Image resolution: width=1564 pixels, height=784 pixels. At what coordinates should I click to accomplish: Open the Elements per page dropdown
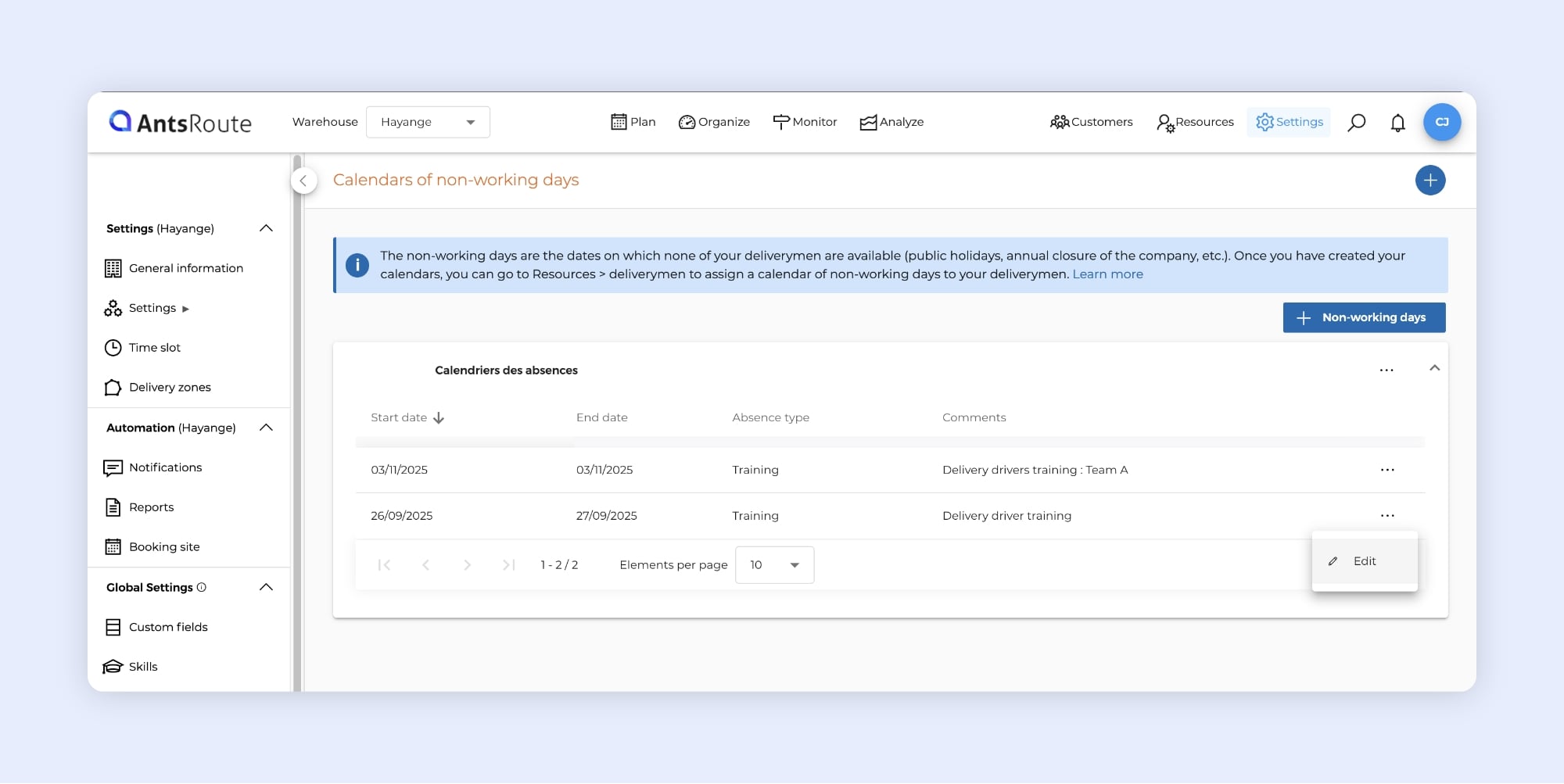(x=774, y=565)
